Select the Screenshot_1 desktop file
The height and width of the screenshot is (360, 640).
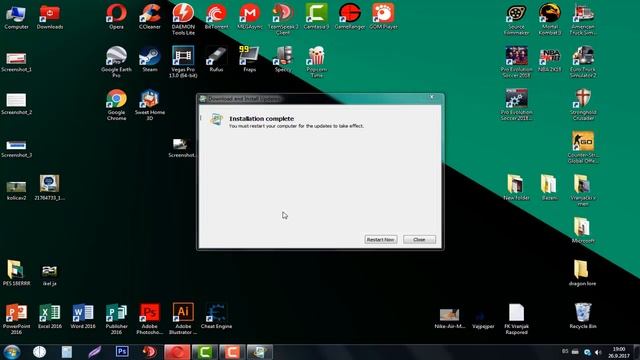point(16,62)
